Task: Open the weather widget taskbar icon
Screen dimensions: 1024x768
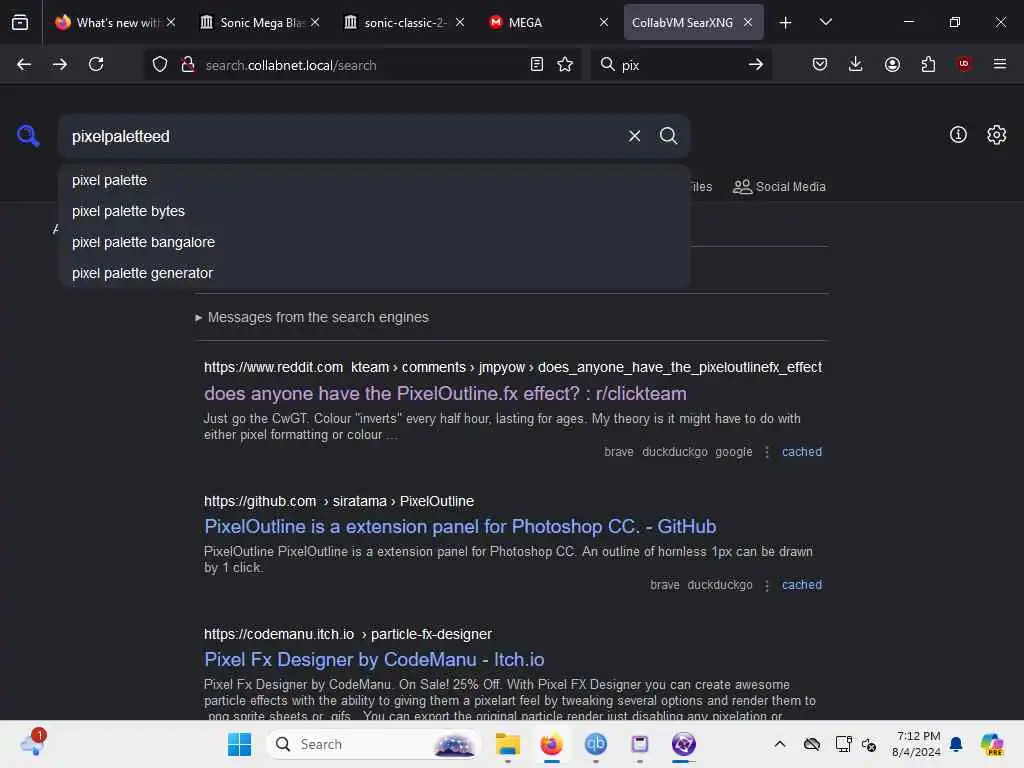Action: [33, 743]
